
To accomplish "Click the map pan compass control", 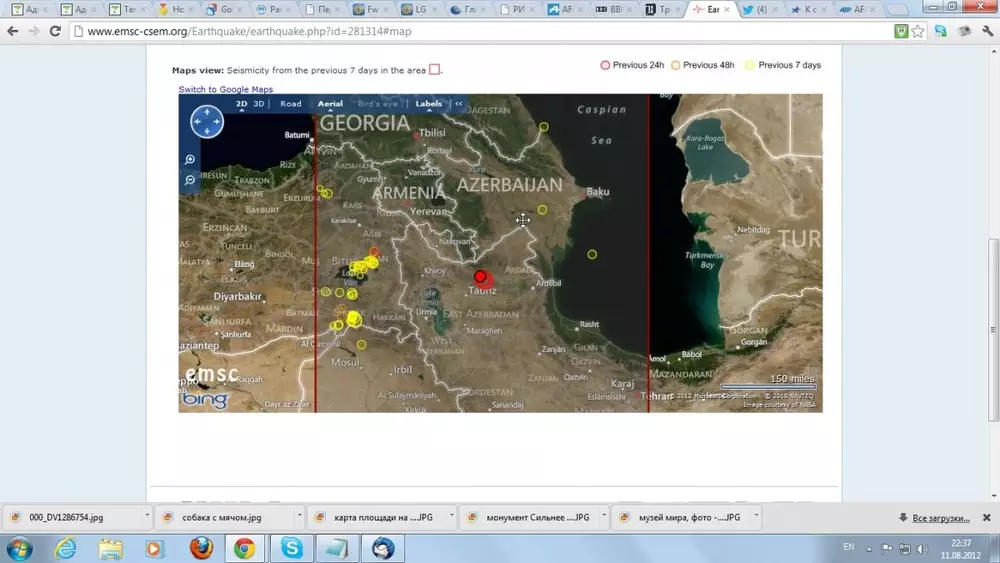I will pyautogui.click(x=207, y=122).
